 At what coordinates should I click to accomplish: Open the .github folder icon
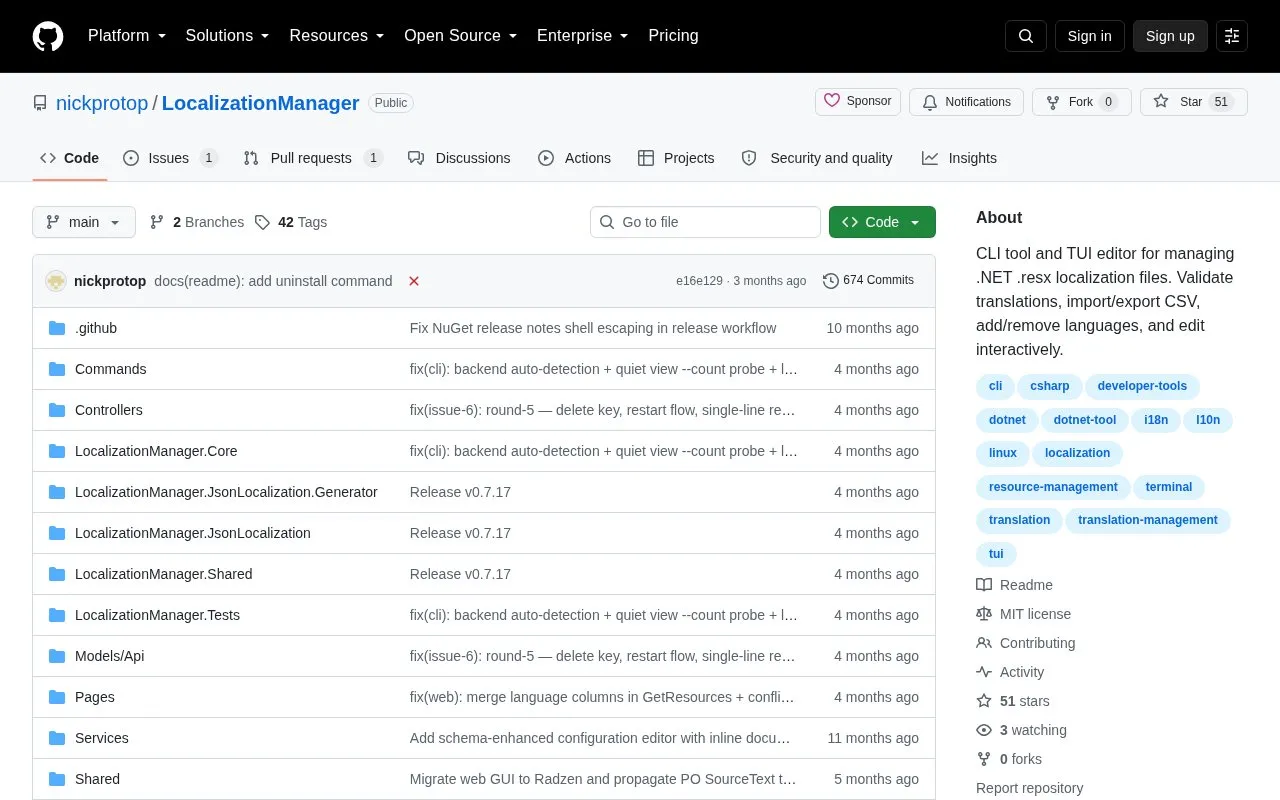pos(57,328)
